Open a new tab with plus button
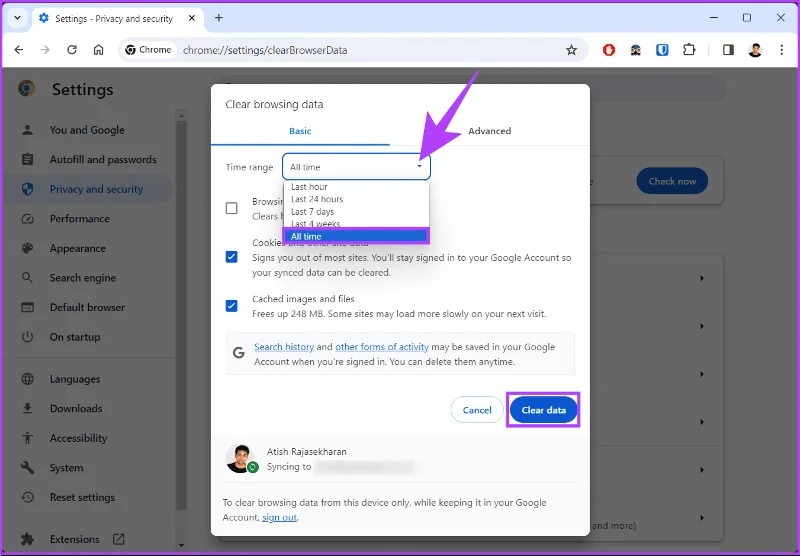Viewport: 800px width, 556px height. pyautogui.click(x=219, y=18)
